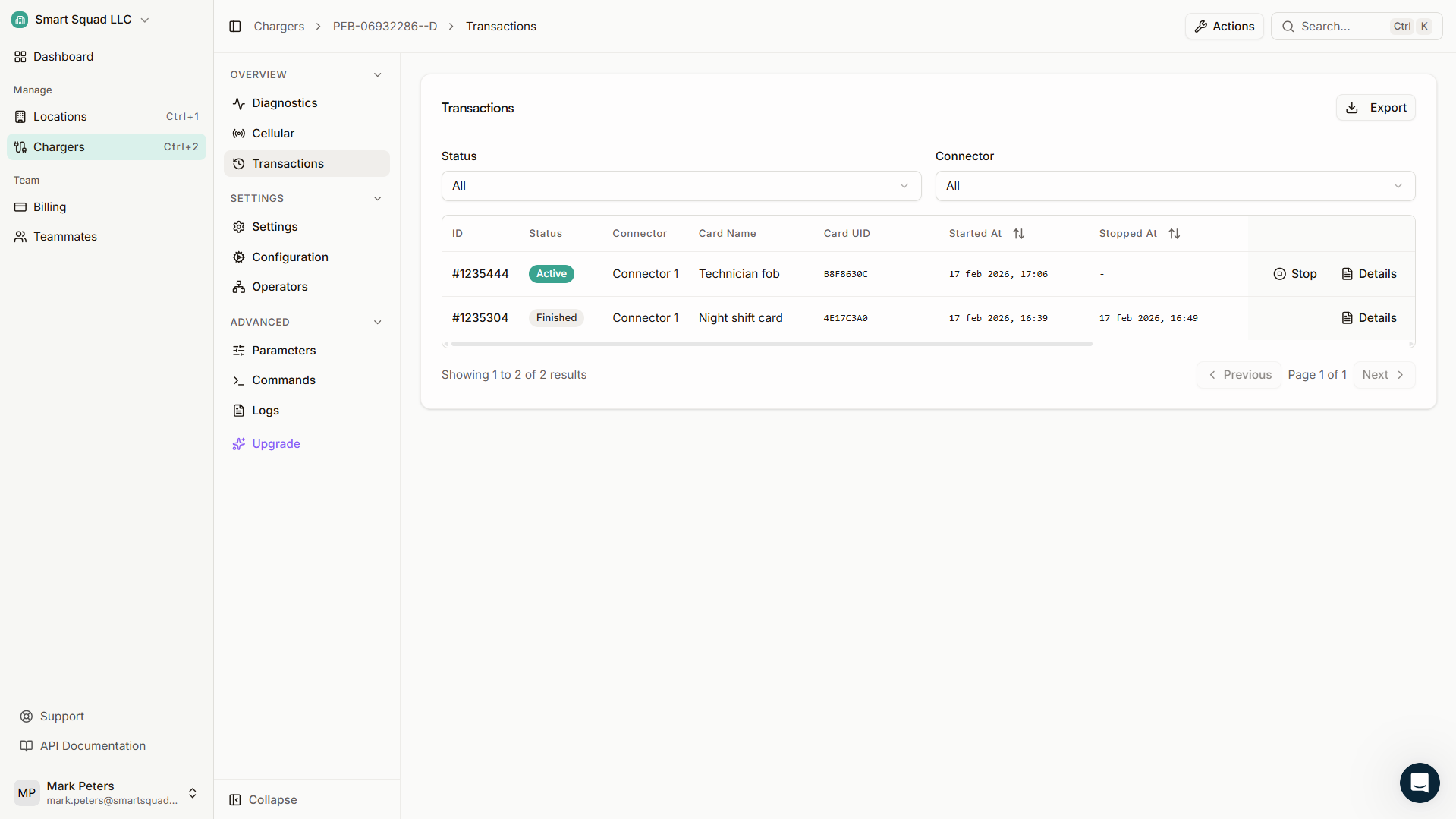Toggle the sidebar collapse icon in breadcrumb
Screen dimensions: 1456x819
pyautogui.click(x=234, y=26)
